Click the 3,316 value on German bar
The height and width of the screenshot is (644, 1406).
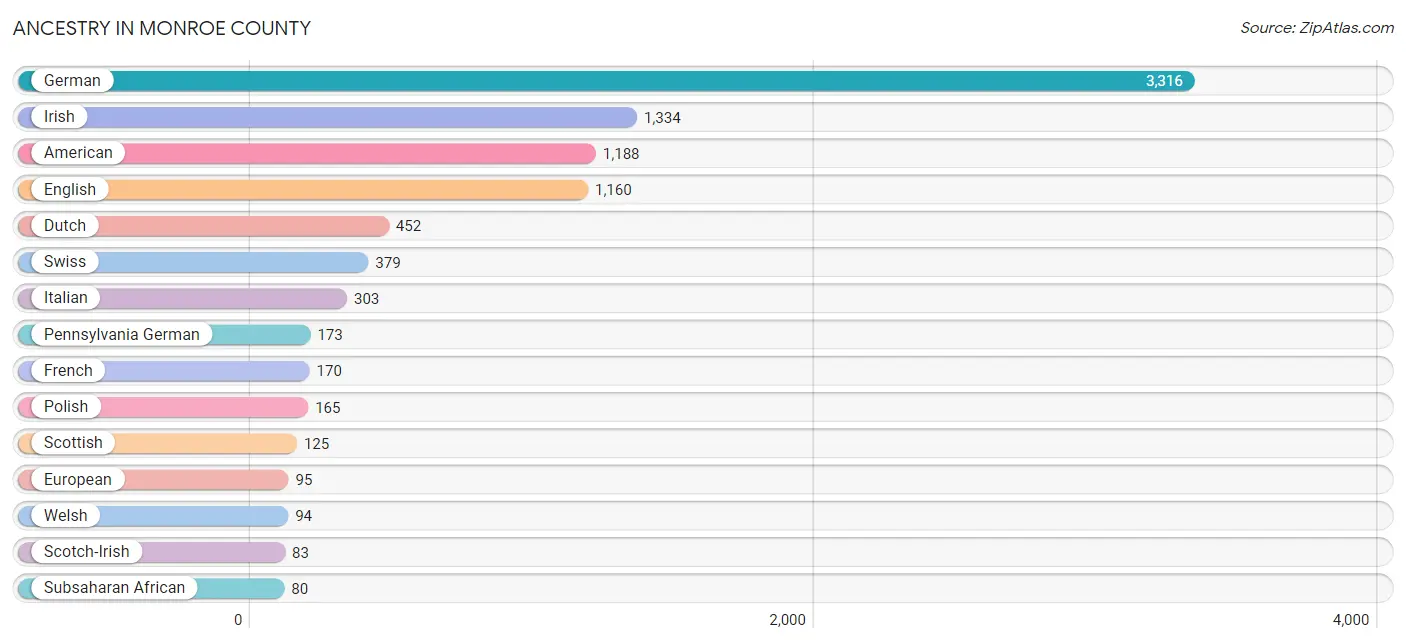pyautogui.click(x=1164, y=82)
